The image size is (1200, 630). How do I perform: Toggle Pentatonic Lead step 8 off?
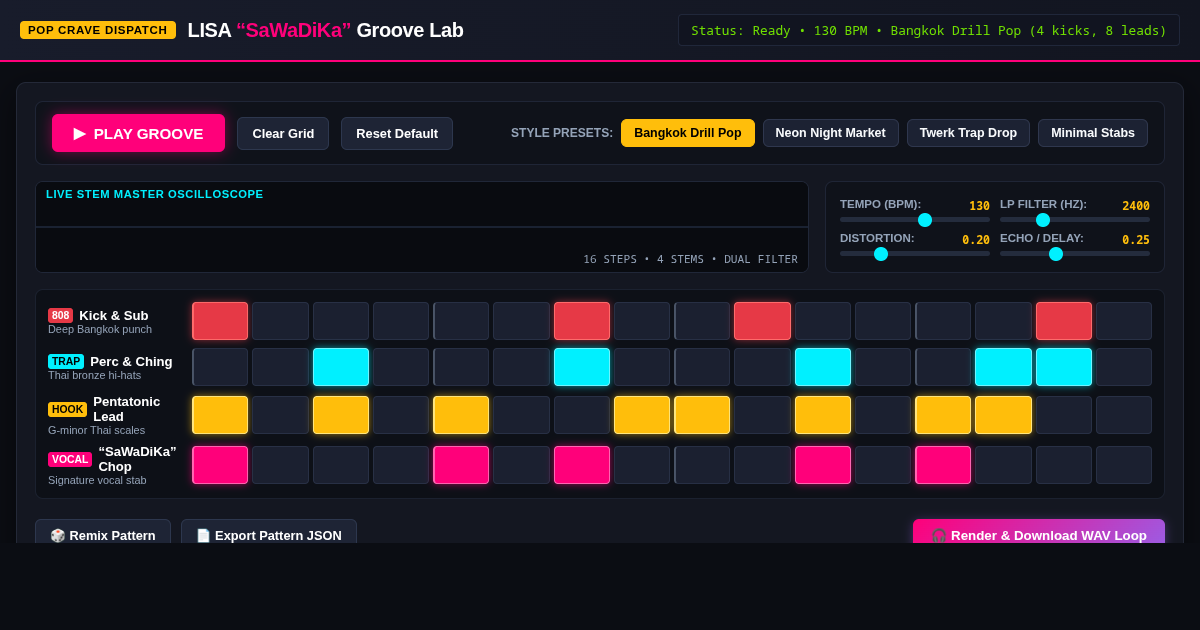(x=642, y=415)
